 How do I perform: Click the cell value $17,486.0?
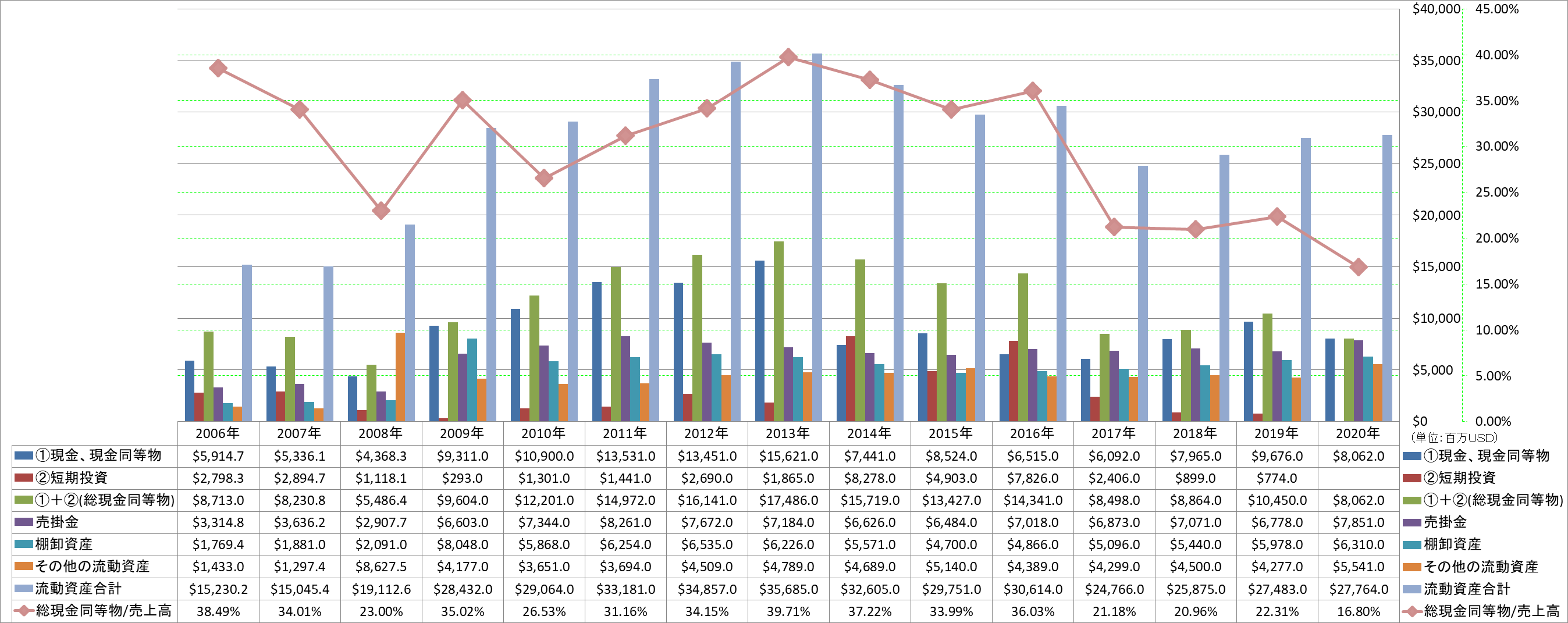tap(788, 501)
